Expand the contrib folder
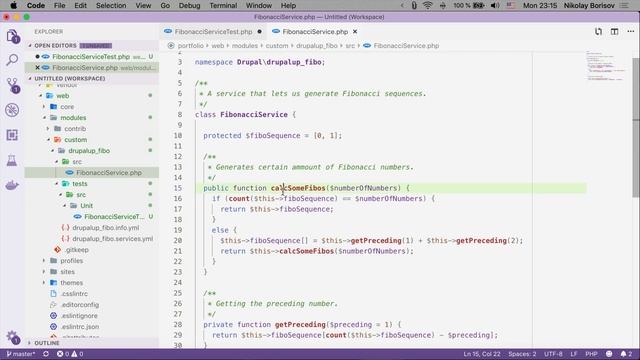This screenshot has height=360, width=640. coord(75,129)
